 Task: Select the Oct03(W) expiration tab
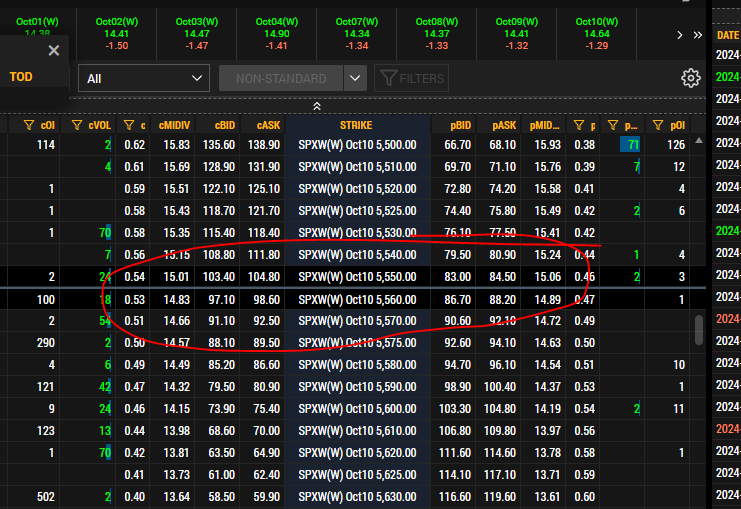click(x=197, y=34)
